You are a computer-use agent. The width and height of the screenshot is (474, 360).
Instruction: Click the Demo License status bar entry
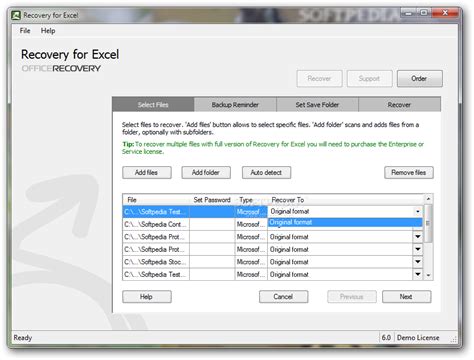tap(418, 338)
